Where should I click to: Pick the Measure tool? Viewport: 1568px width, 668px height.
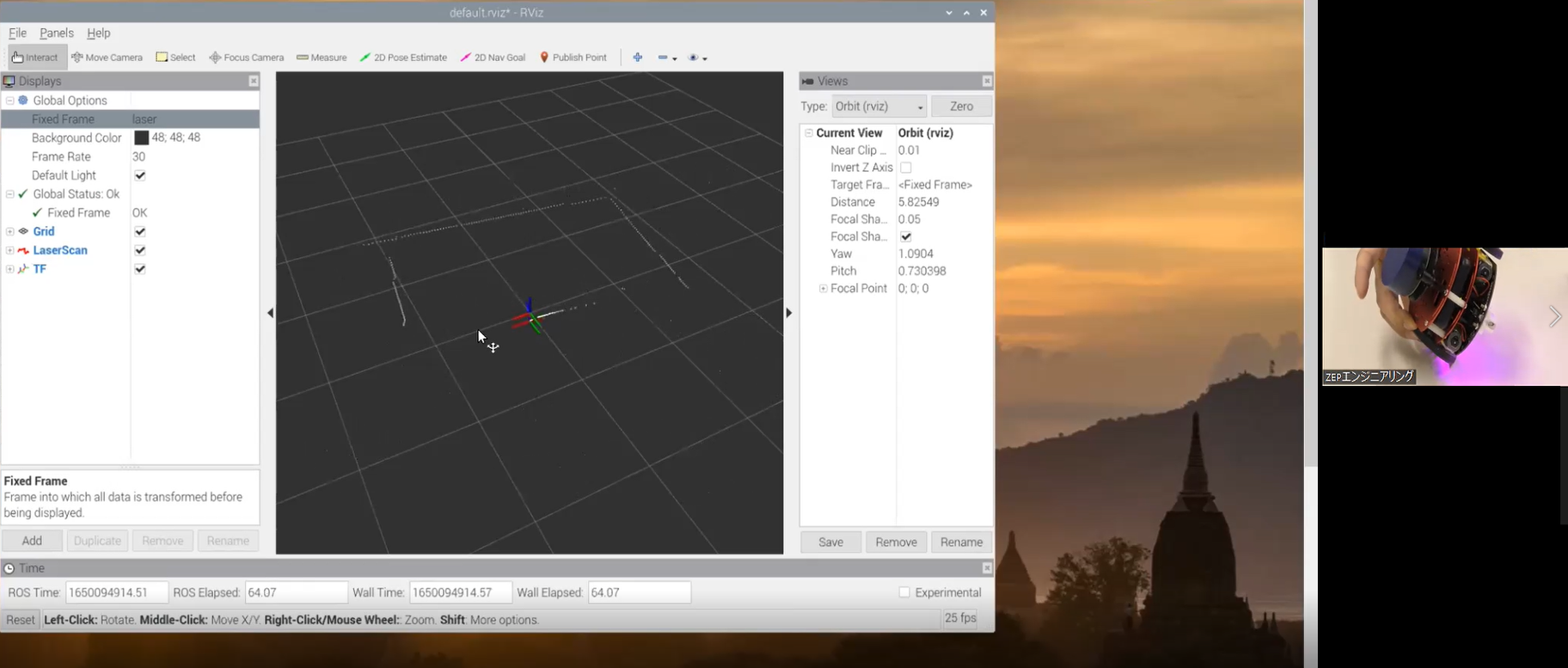click(322, 58)
